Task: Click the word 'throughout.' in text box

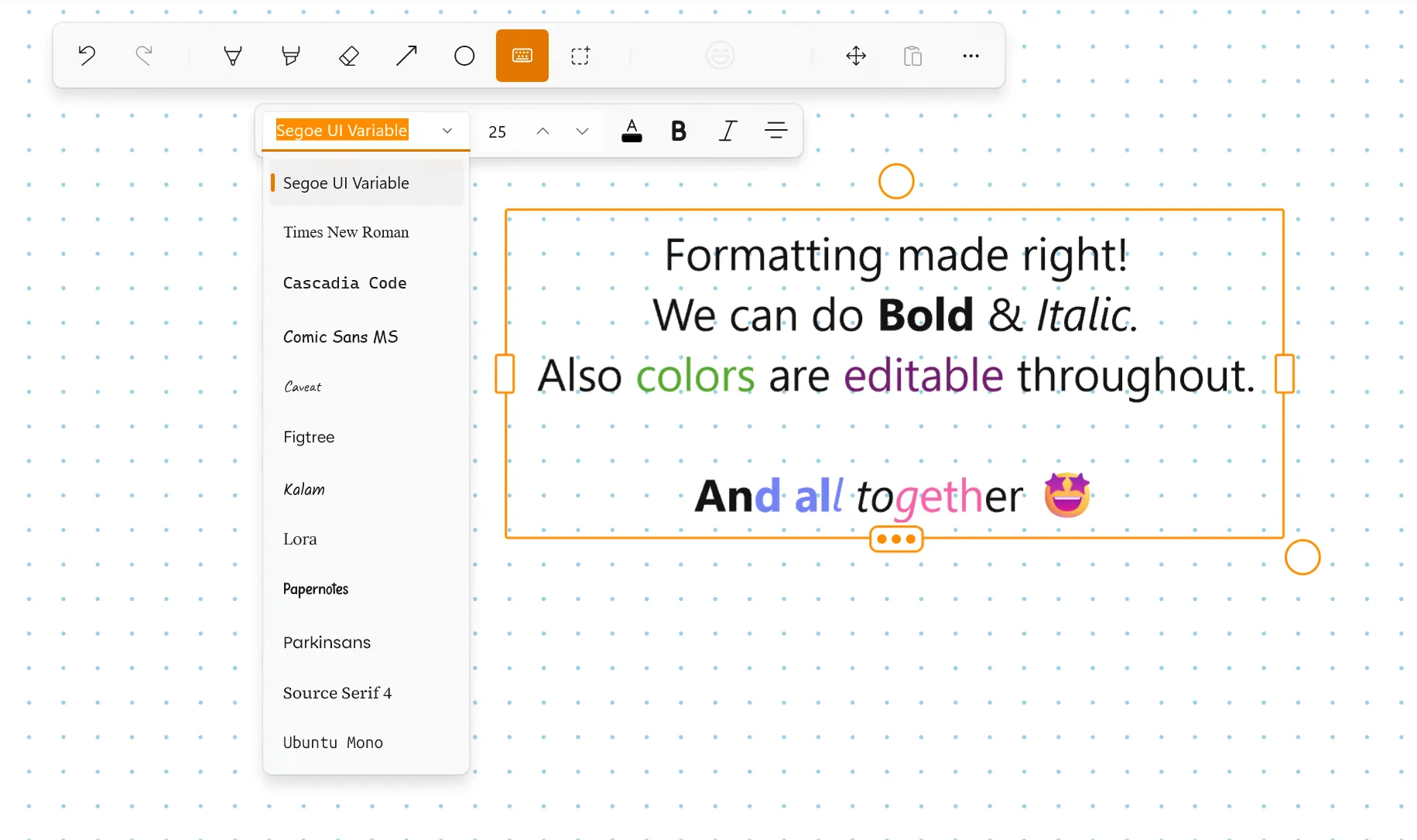Action: [1136, 377]
